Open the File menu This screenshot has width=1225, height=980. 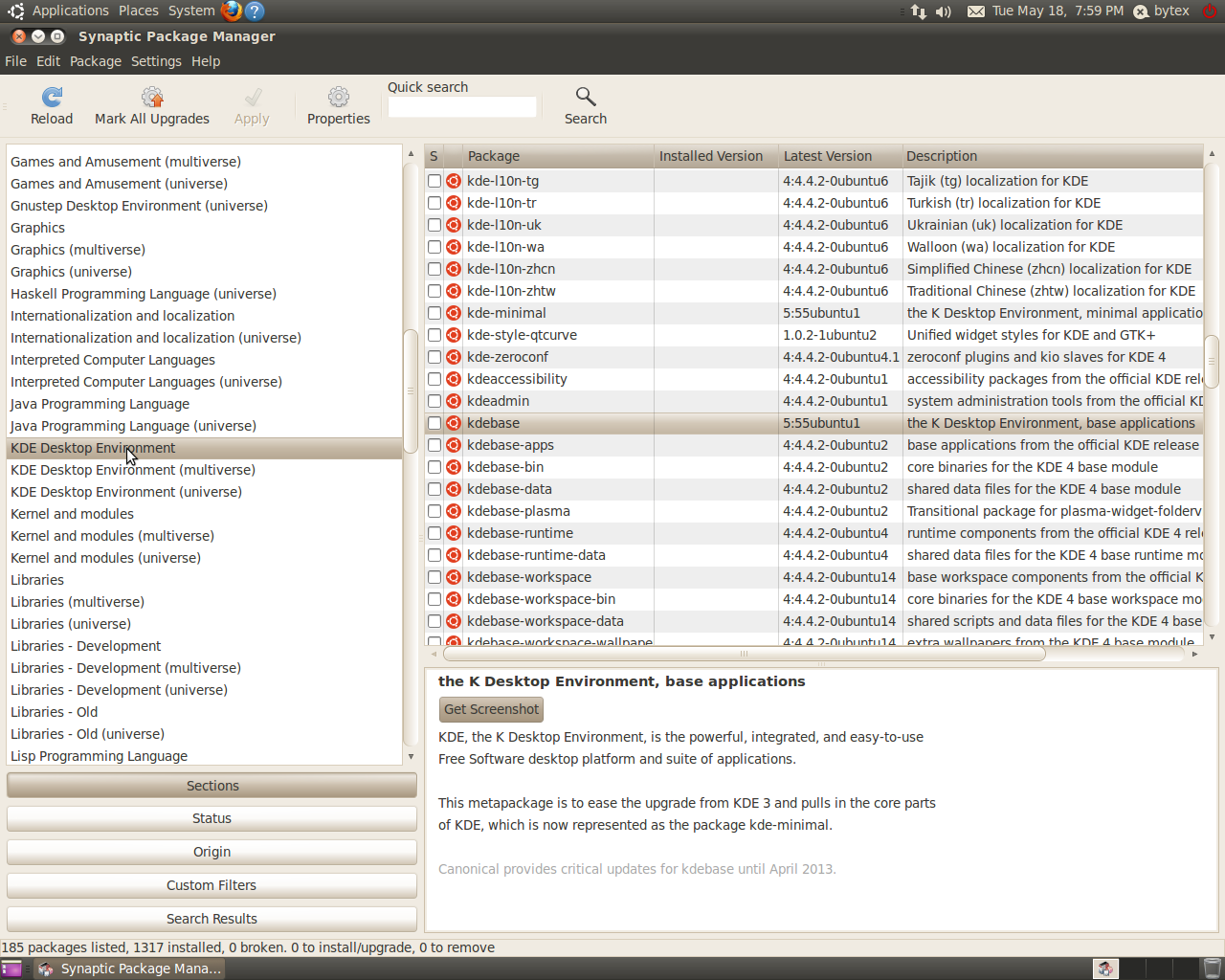pyautogui.click(x=15, y=61)
